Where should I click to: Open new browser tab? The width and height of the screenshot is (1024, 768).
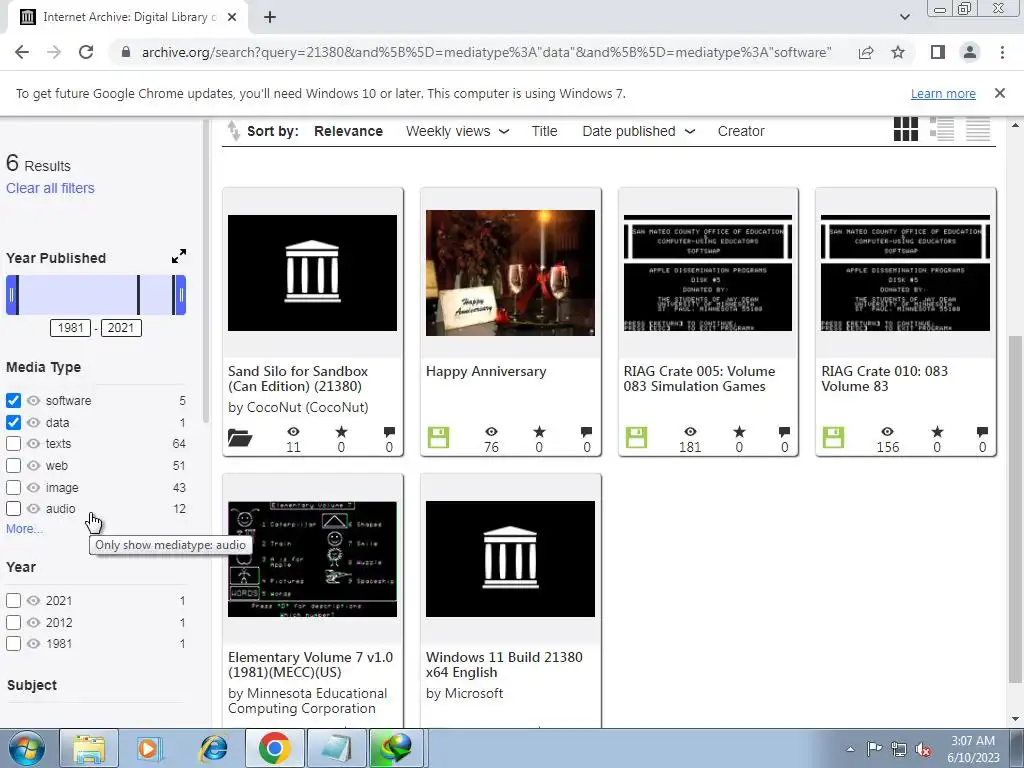tap(270, 18)
